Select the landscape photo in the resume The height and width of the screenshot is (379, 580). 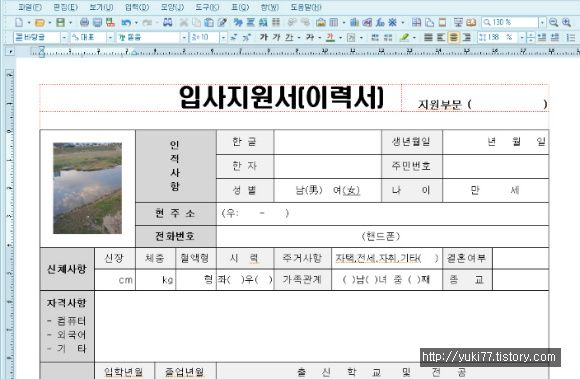87,188
